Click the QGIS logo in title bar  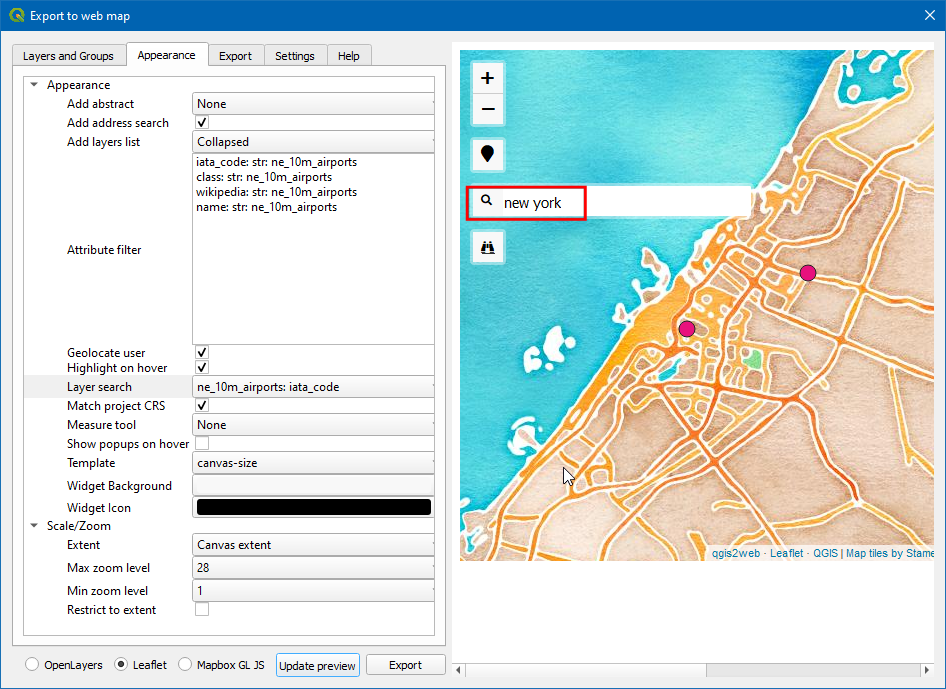click(x=16, y=15)
